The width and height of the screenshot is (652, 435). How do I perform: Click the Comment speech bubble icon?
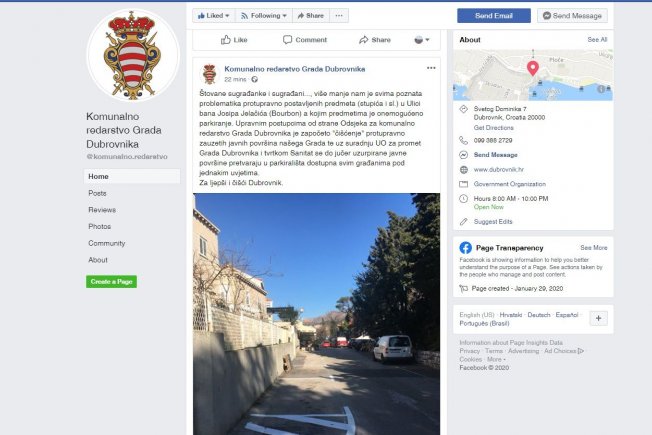[287, 40]
